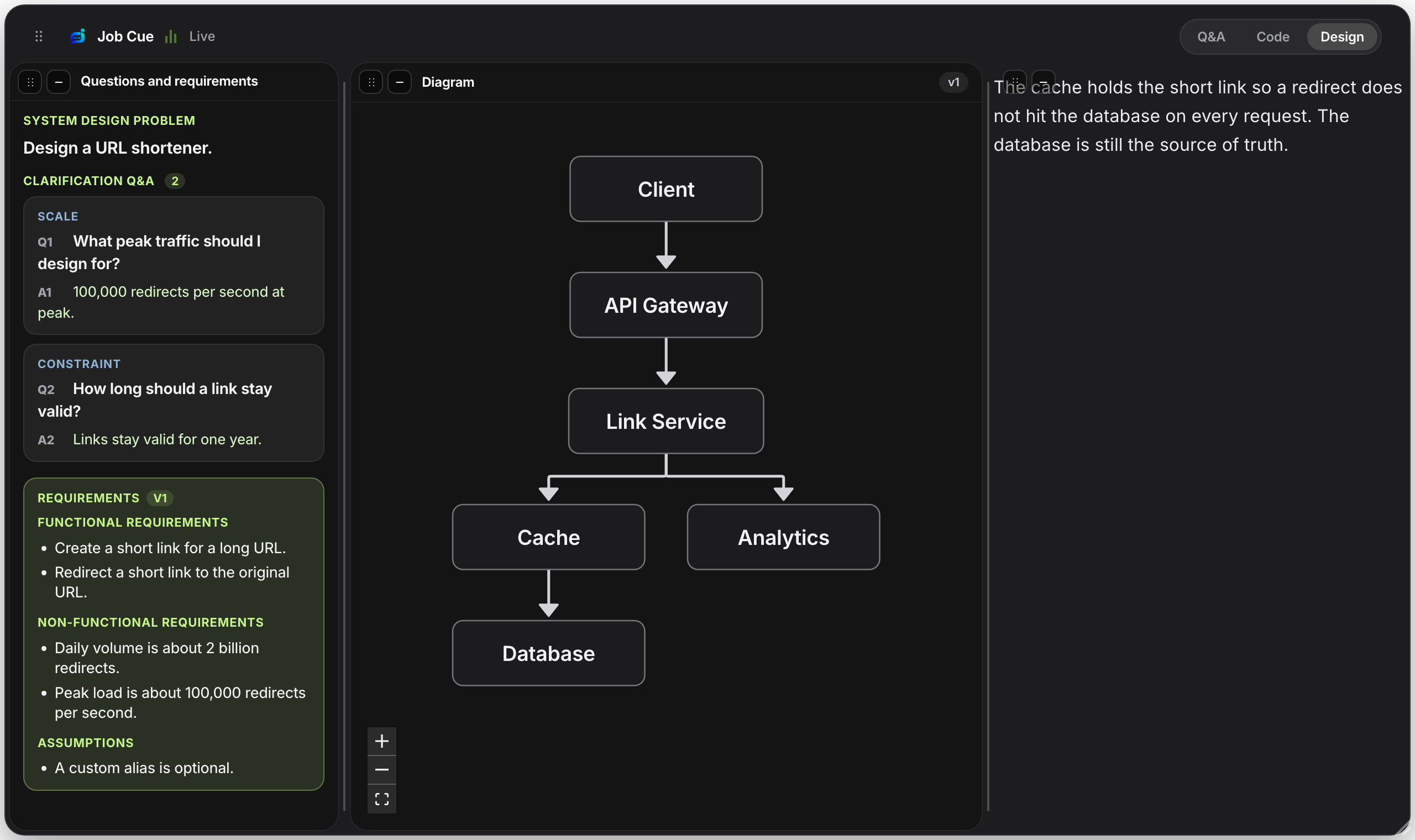The width and height of the screenshot is (1415, 840).
Task: Switch to the Code tab
Action: click(x=1273, y=37)
